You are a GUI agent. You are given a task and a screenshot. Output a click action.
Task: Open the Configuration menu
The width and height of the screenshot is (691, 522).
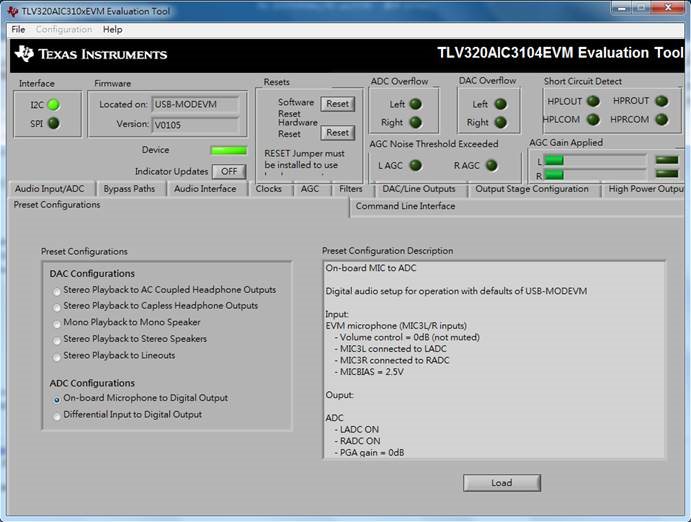coord(64,30)
